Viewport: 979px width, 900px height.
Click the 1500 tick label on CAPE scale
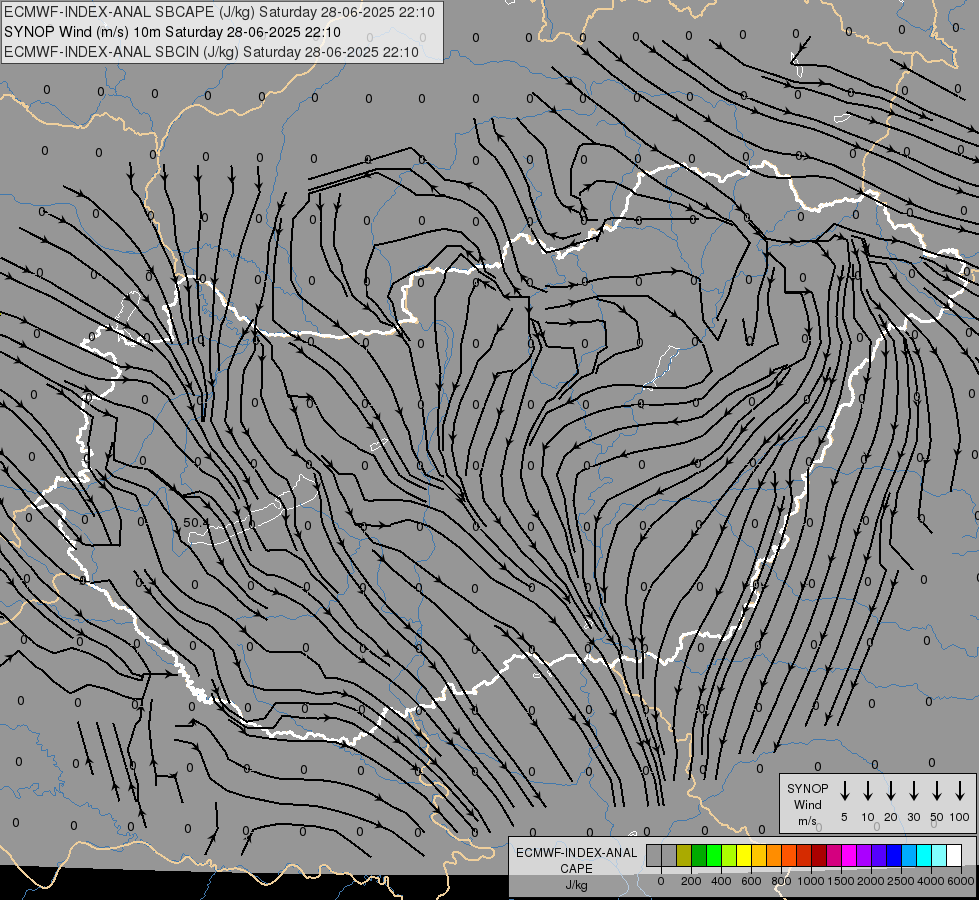tap(841, 881)
